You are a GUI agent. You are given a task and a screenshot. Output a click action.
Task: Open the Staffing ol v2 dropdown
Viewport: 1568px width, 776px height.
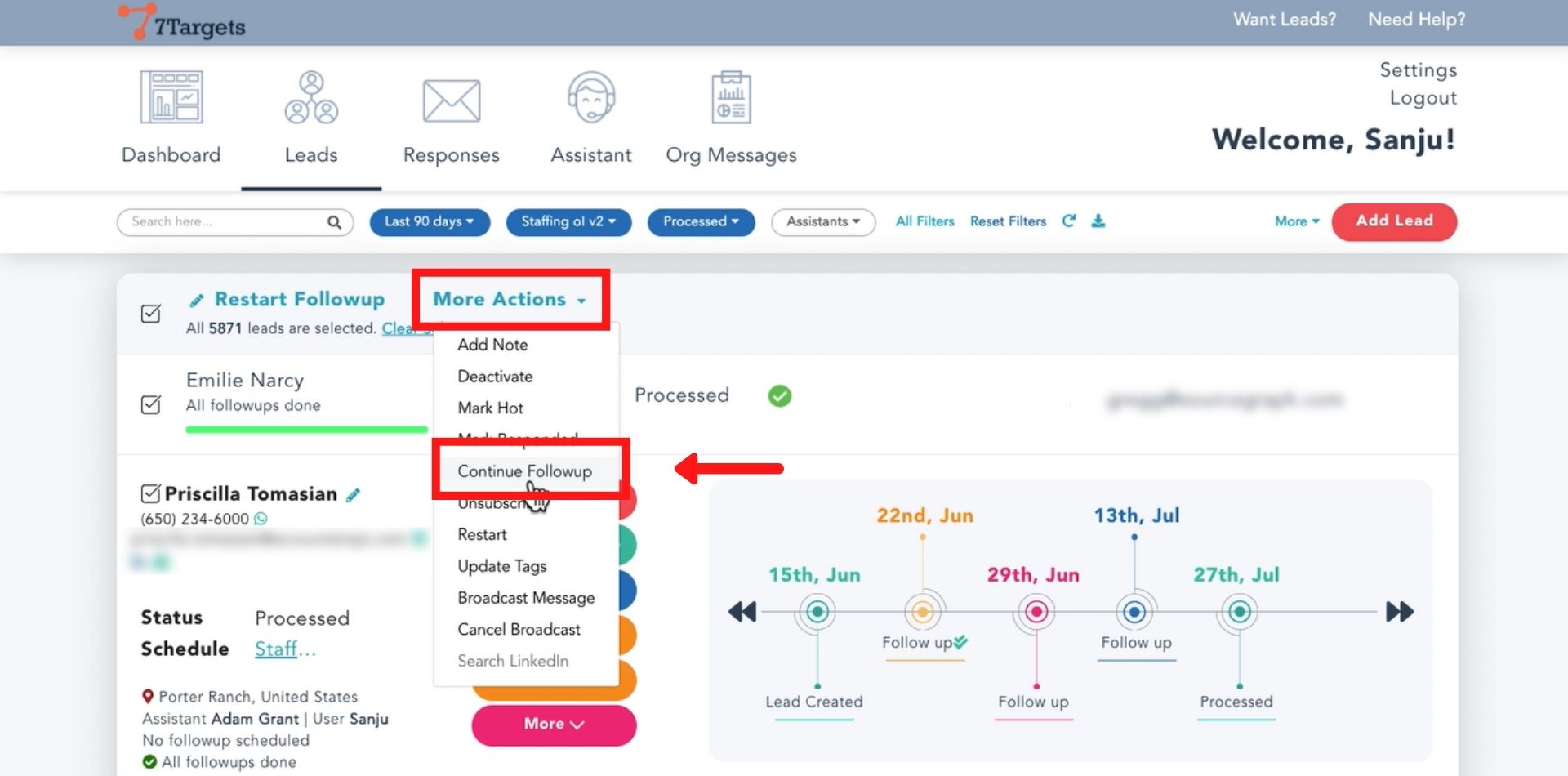(x=568, y=222)
